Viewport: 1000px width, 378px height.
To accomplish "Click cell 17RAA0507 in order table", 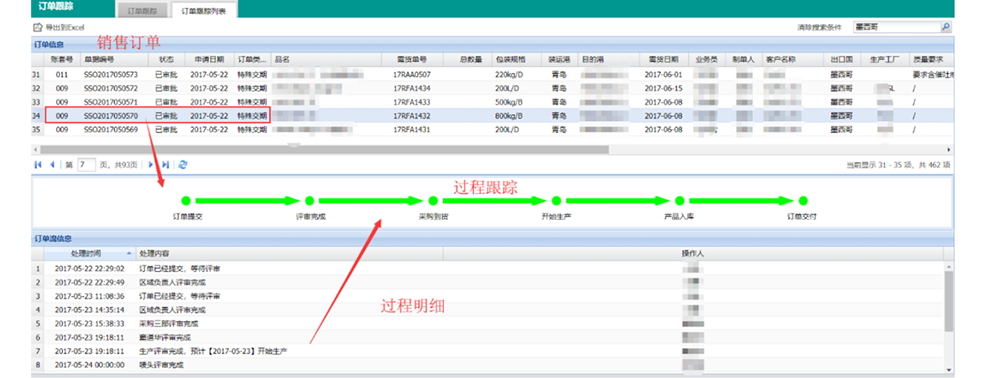I will point(412,75).
